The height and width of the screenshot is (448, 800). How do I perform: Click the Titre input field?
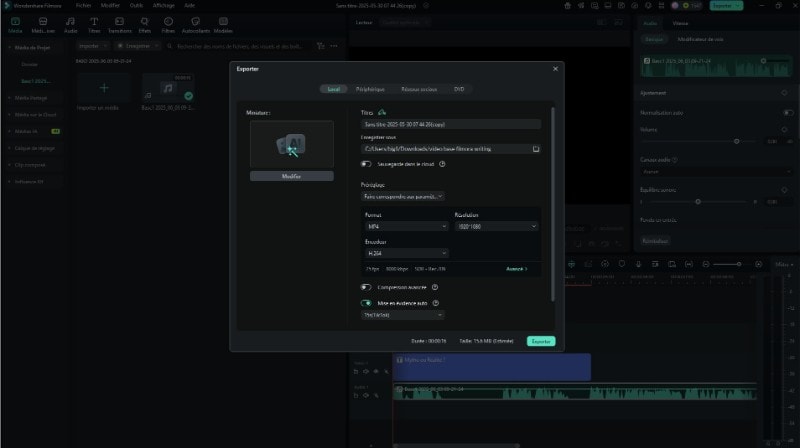tap(451, 125)
